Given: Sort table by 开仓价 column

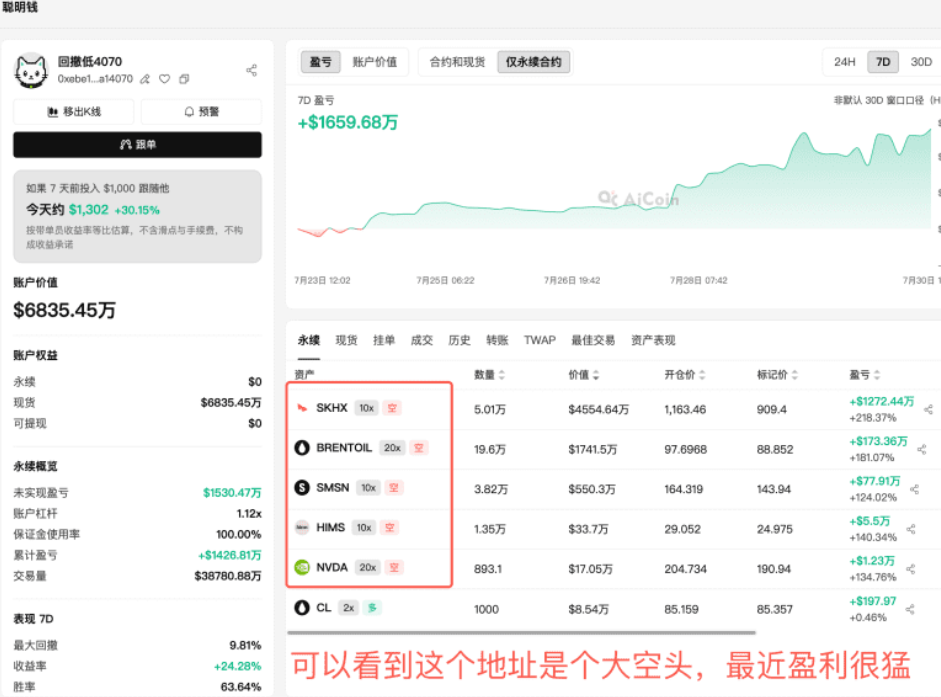Looking at the screenshot, I should pos(685,375).
